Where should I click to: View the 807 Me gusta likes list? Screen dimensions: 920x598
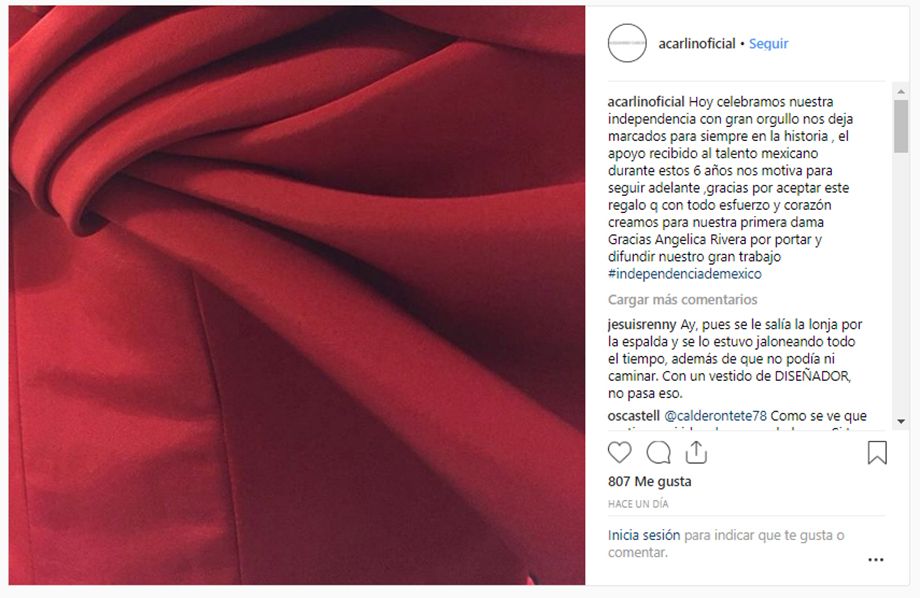click(650, 482)
